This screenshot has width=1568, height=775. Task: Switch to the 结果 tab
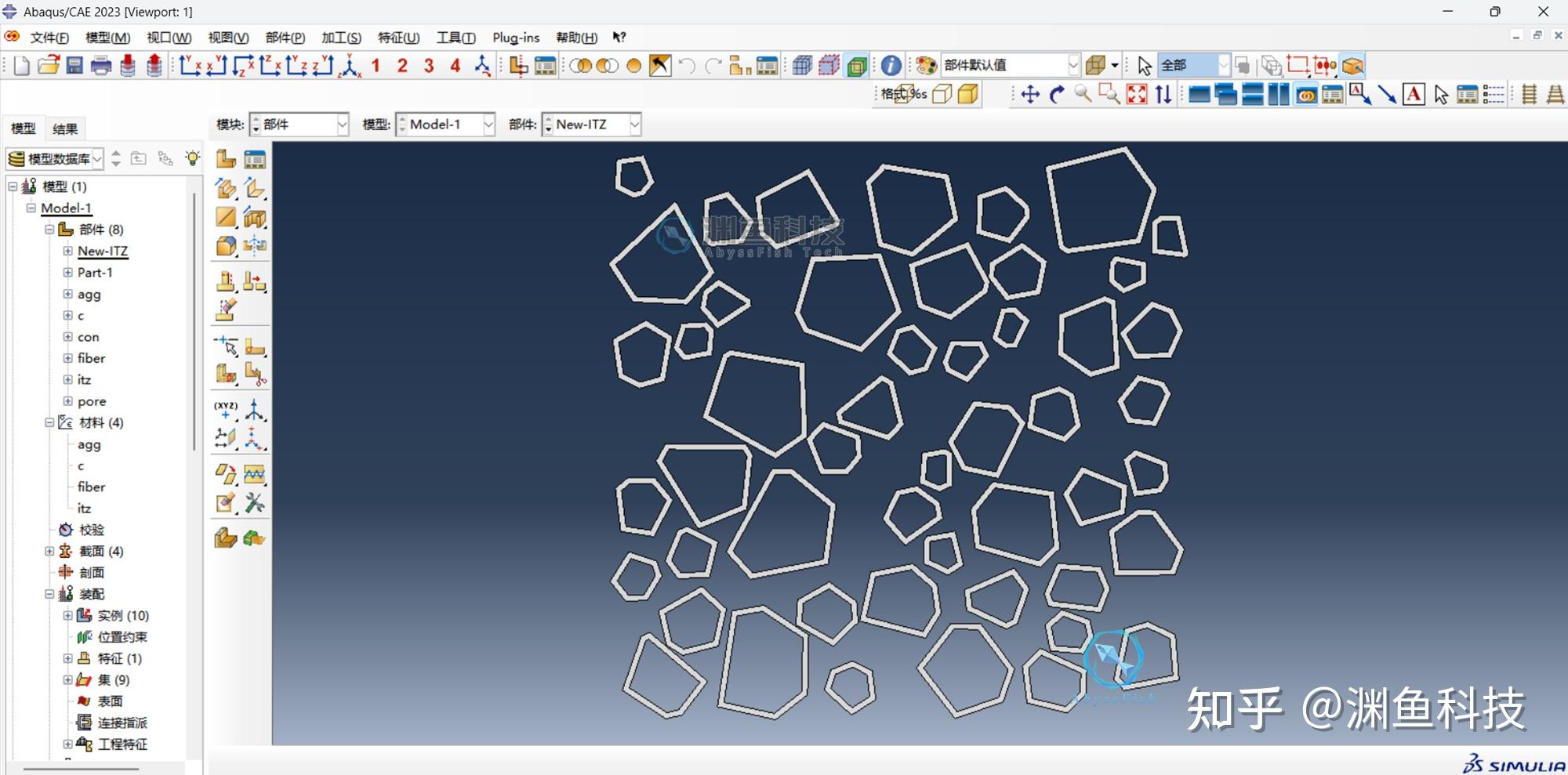(x=65, y=129)
